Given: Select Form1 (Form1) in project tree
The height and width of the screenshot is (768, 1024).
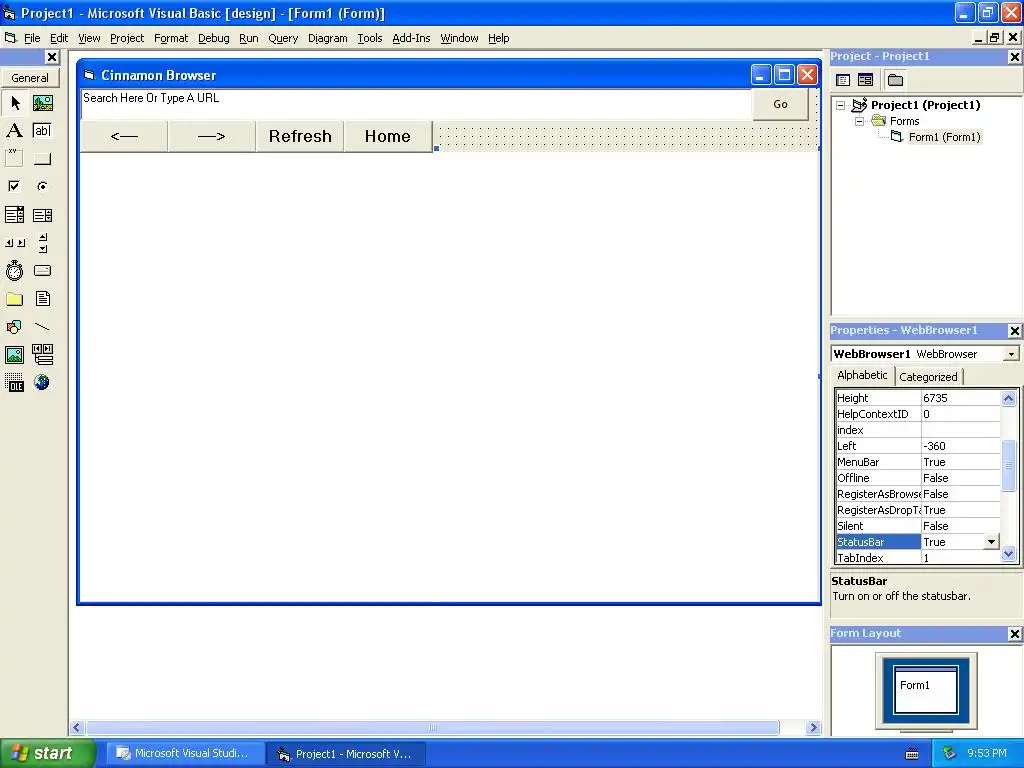Looking at the screenshot, I should [944, 137].
